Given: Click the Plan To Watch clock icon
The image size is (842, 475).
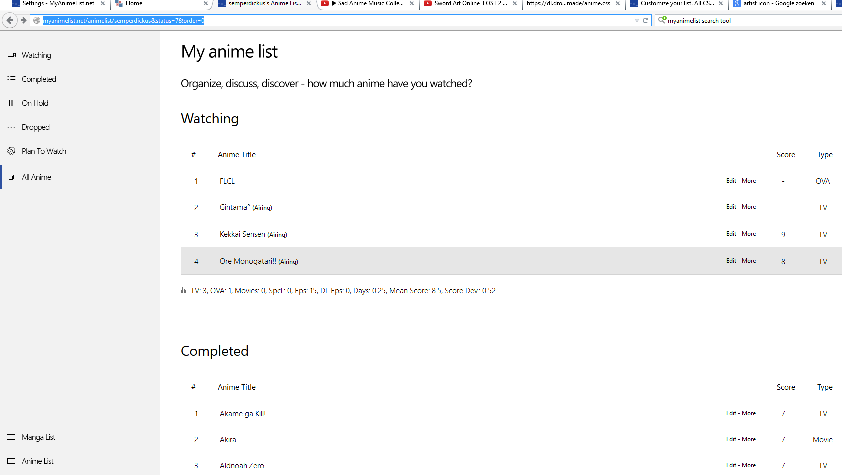Looking at the screenshot, I should (11, 151).
